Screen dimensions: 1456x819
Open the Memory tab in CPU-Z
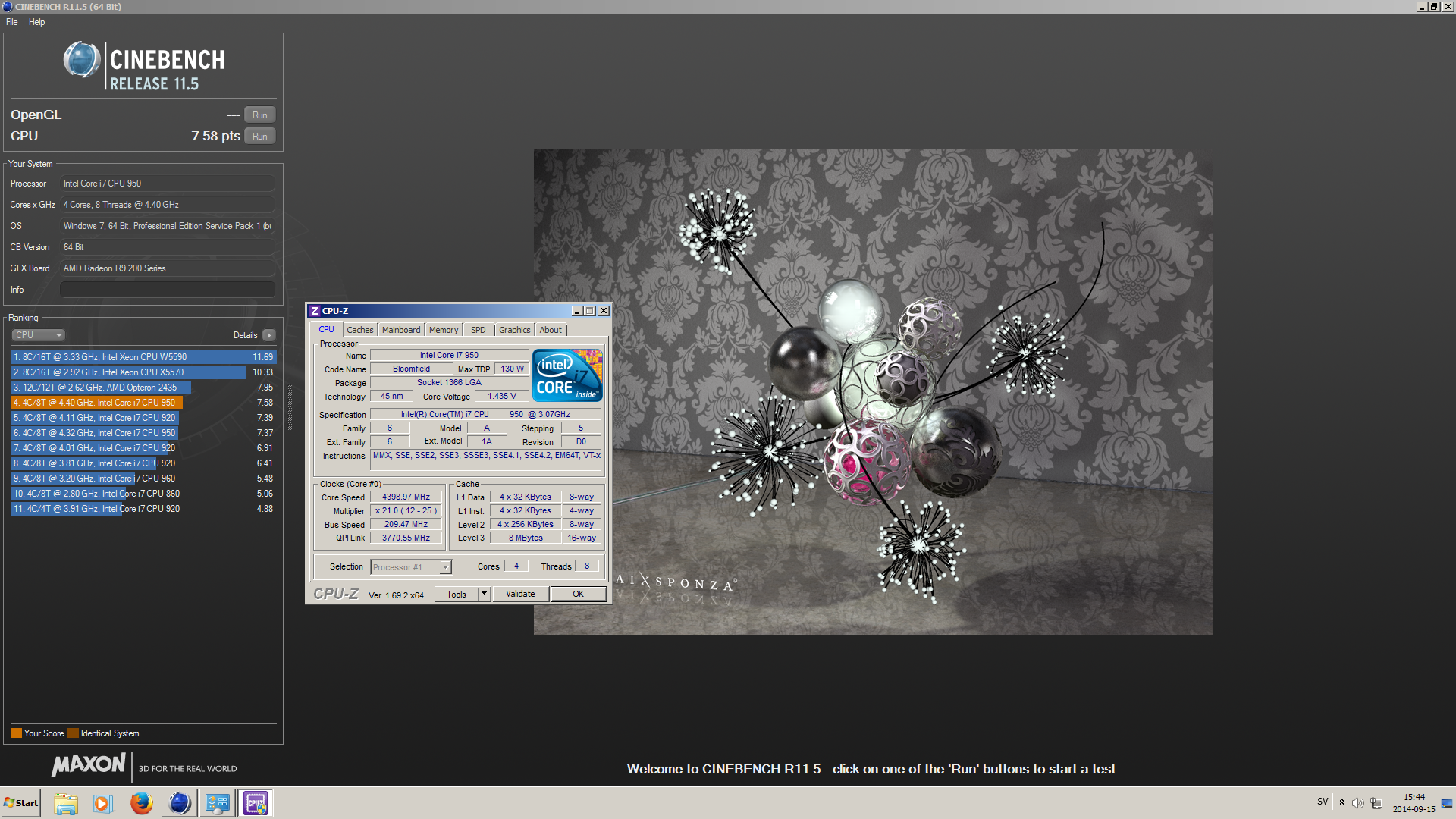[444, 330]
